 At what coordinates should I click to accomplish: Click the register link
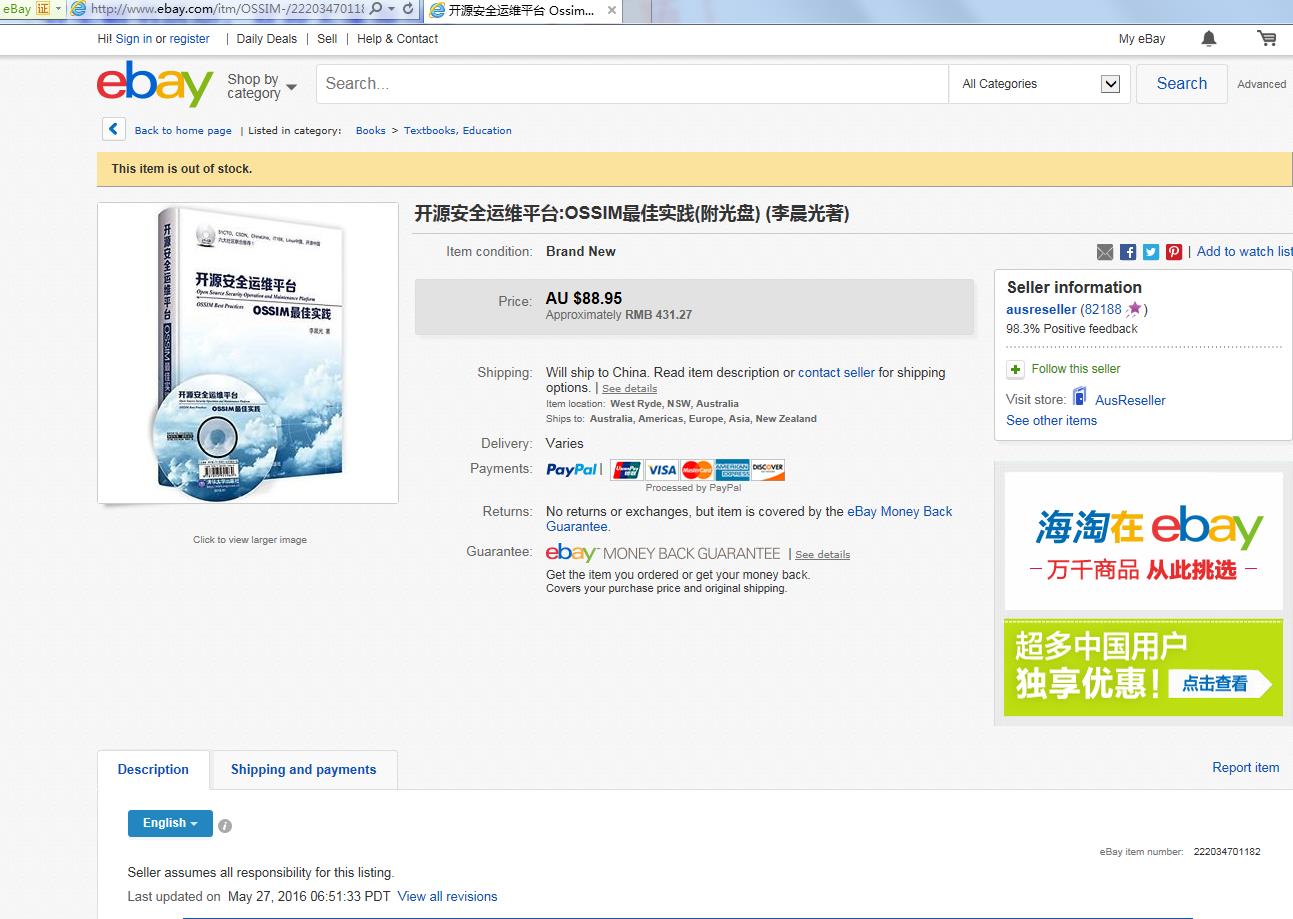(190, 39)
